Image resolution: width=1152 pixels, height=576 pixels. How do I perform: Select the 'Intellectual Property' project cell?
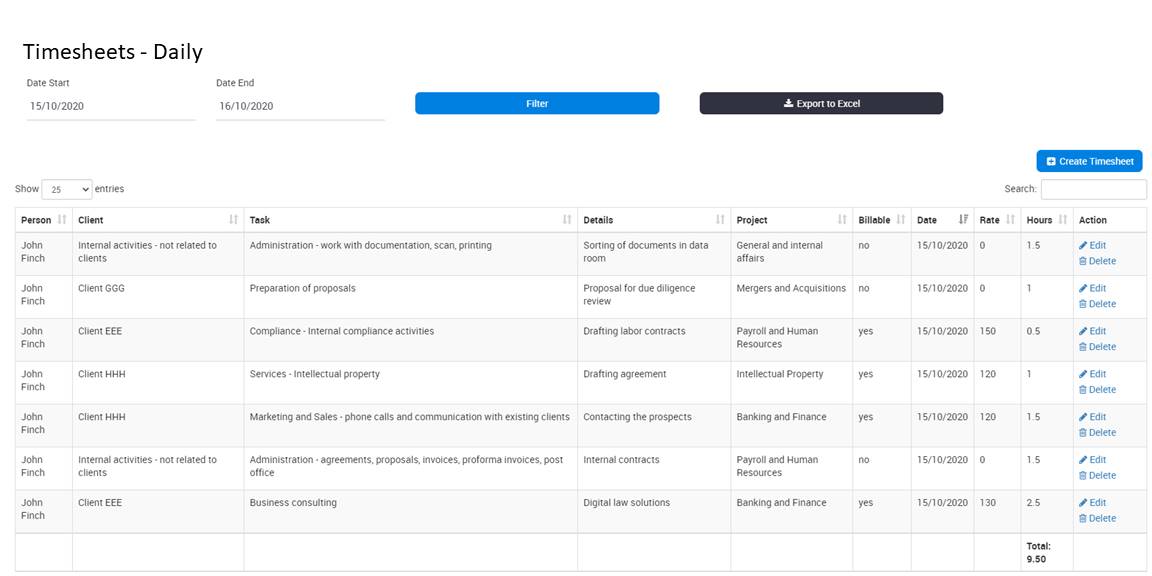click(791, 383)
